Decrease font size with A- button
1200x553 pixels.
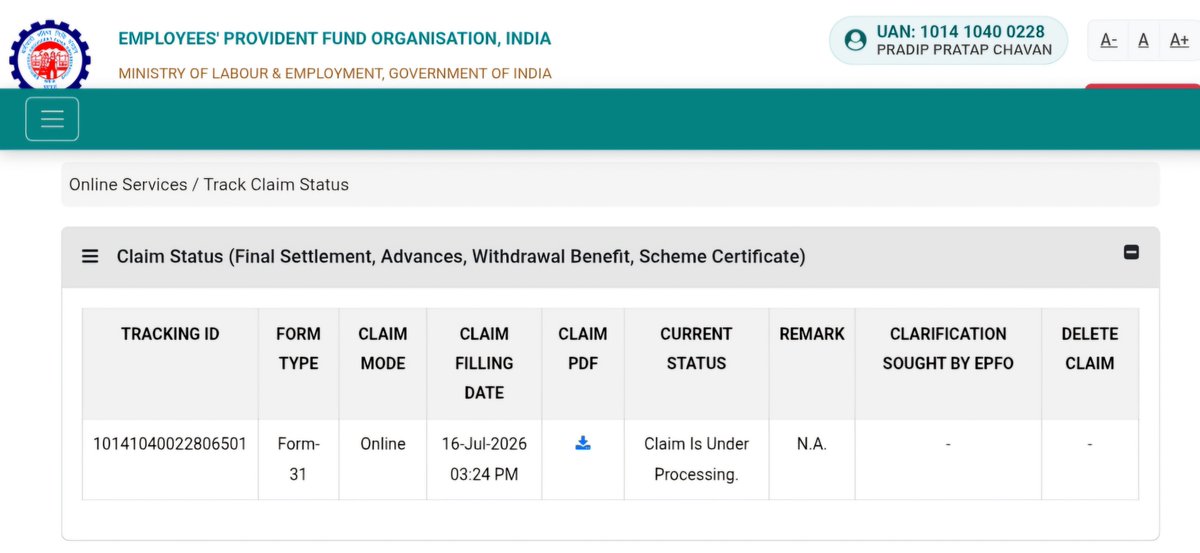coord(1108,40)
